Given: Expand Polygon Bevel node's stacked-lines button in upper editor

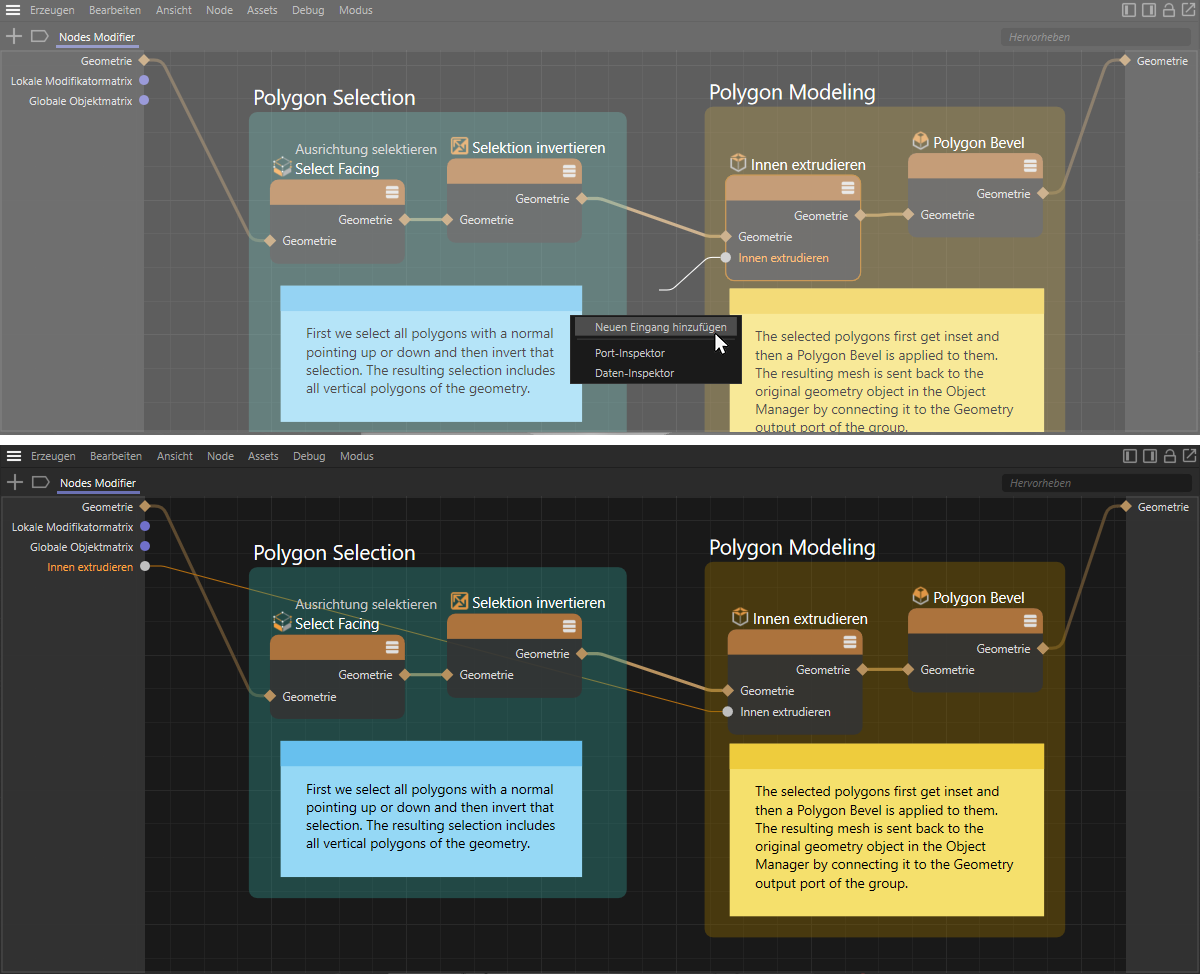Looking at the screenshot, I should 1030,166.
